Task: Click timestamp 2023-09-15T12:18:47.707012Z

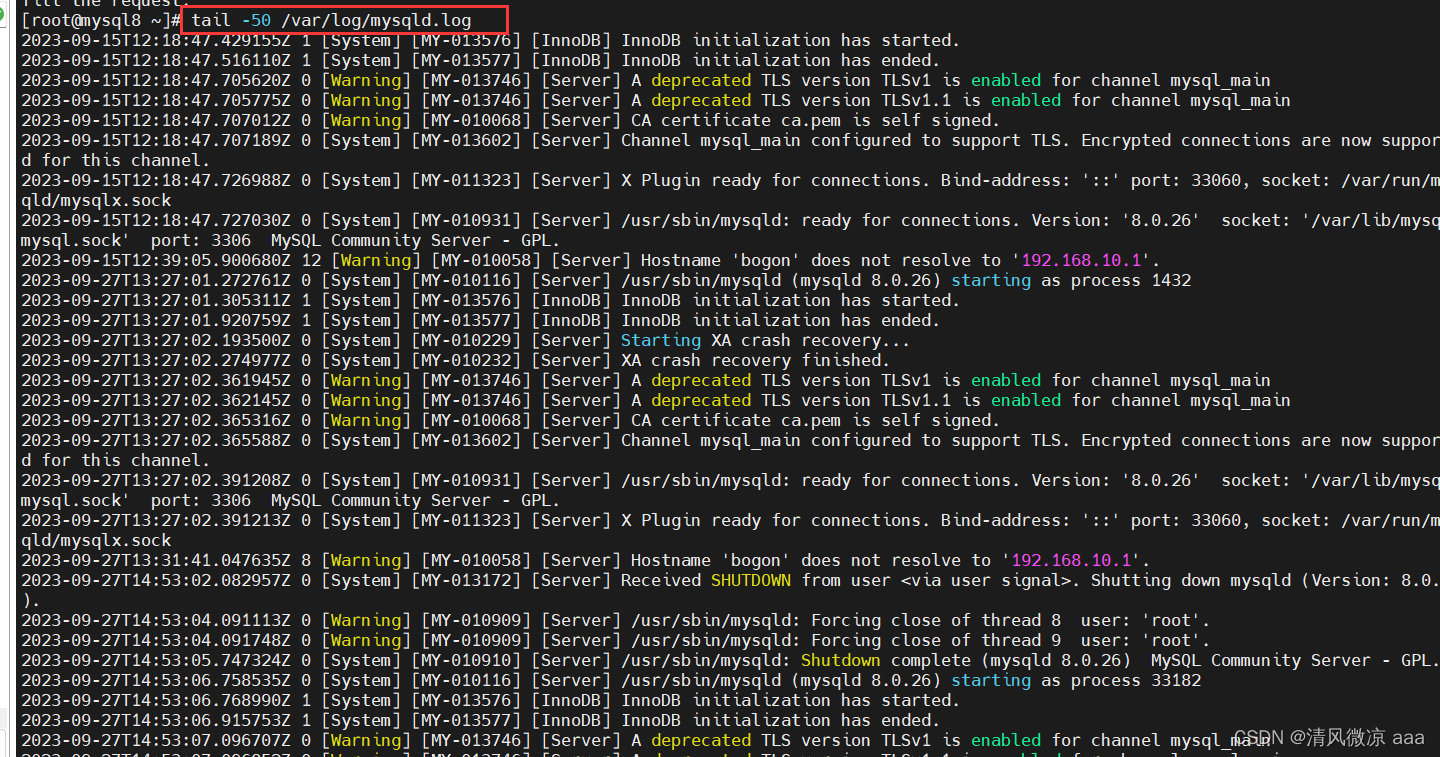Action: (156, 120)
